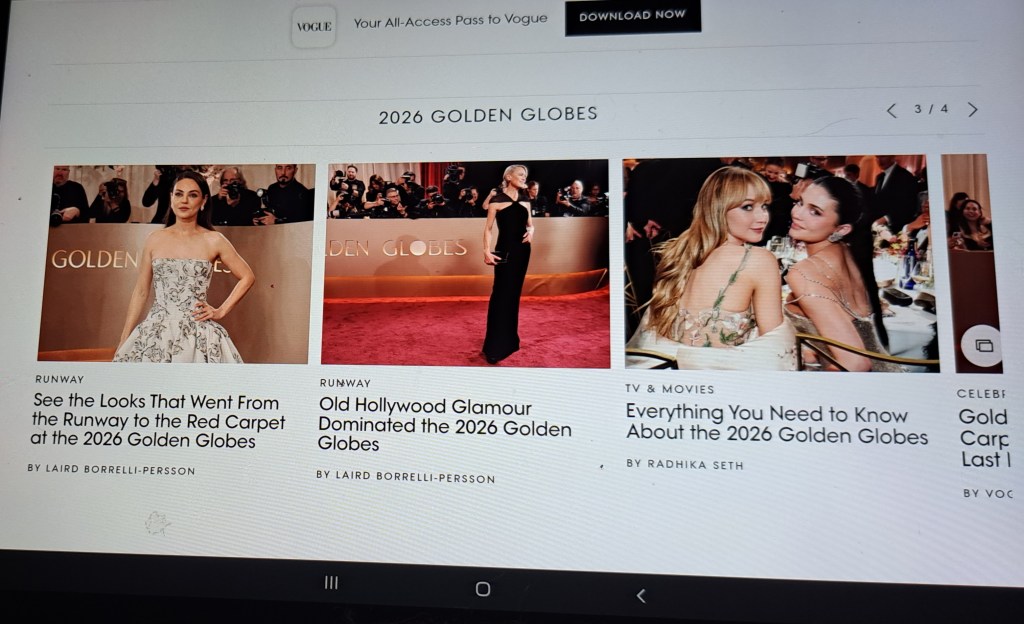Tap the 'Your All-Access Pass to Vogue' banner text

point(450,20)
